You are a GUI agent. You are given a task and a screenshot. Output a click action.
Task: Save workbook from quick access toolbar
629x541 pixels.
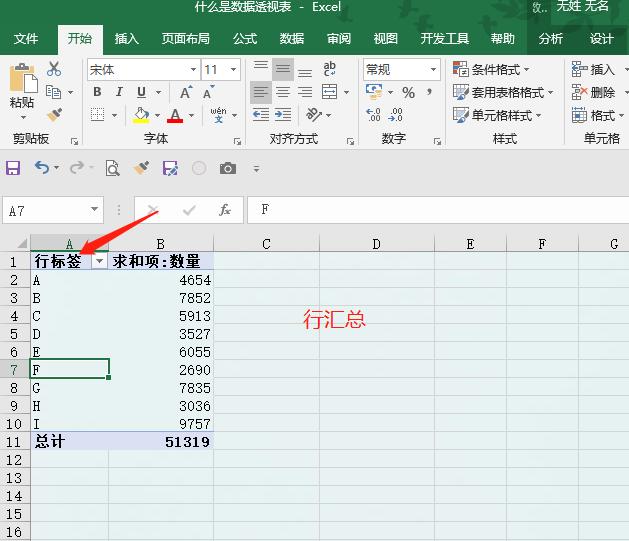point(13,168)
